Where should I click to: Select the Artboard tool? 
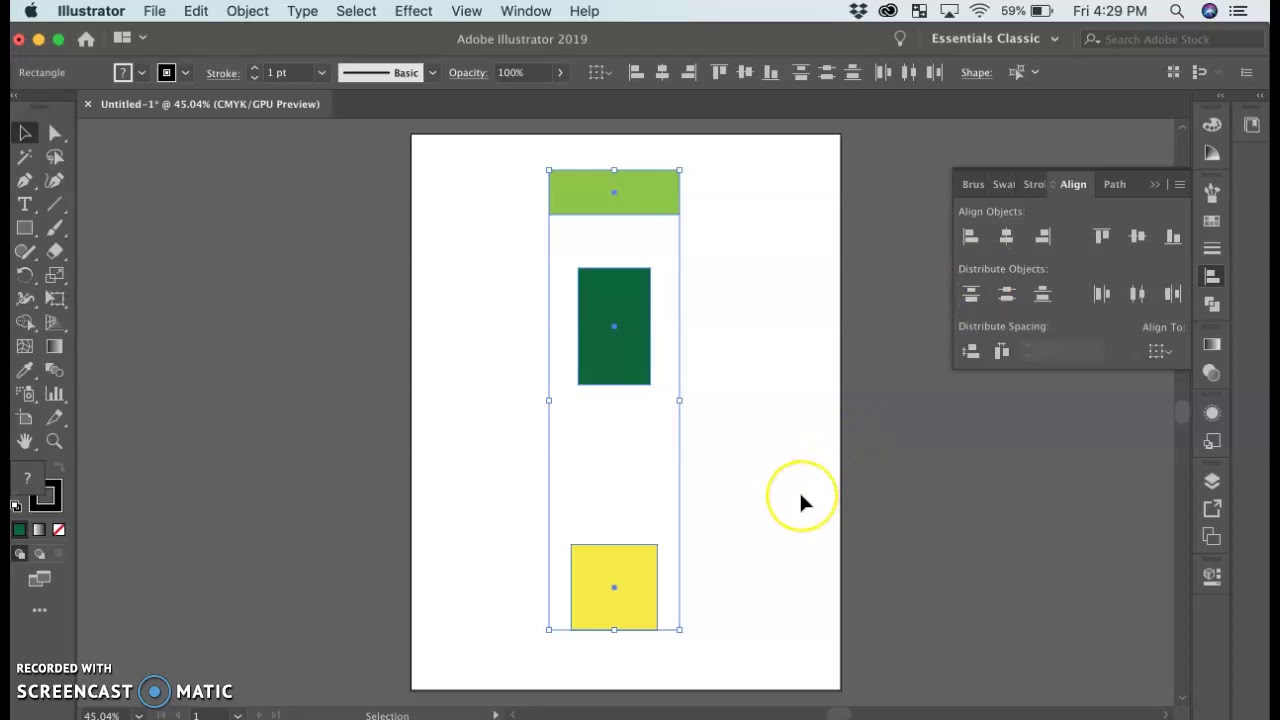25,418
